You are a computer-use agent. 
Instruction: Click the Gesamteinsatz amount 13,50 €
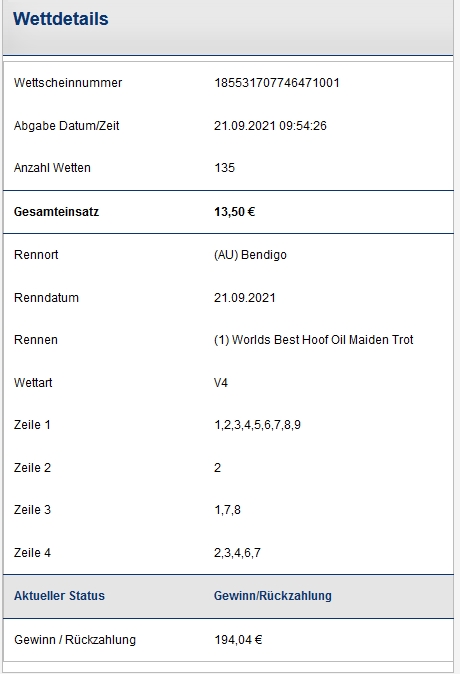234,211
